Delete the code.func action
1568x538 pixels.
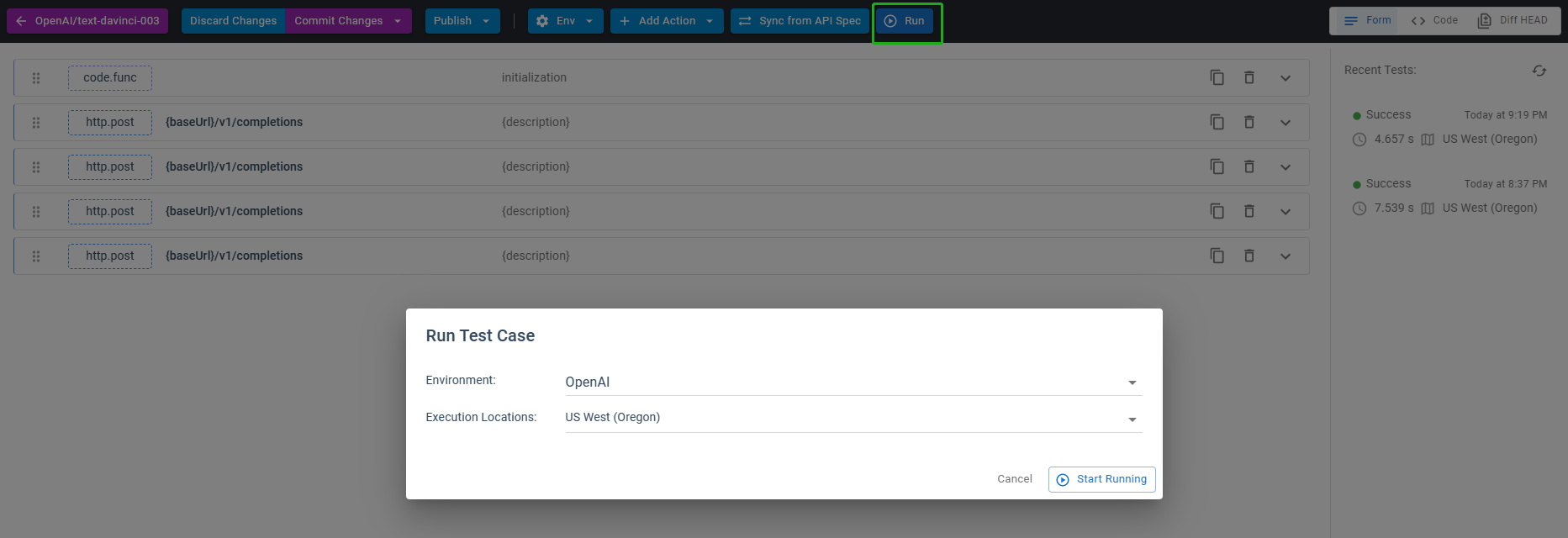(x=1249, y=78)
